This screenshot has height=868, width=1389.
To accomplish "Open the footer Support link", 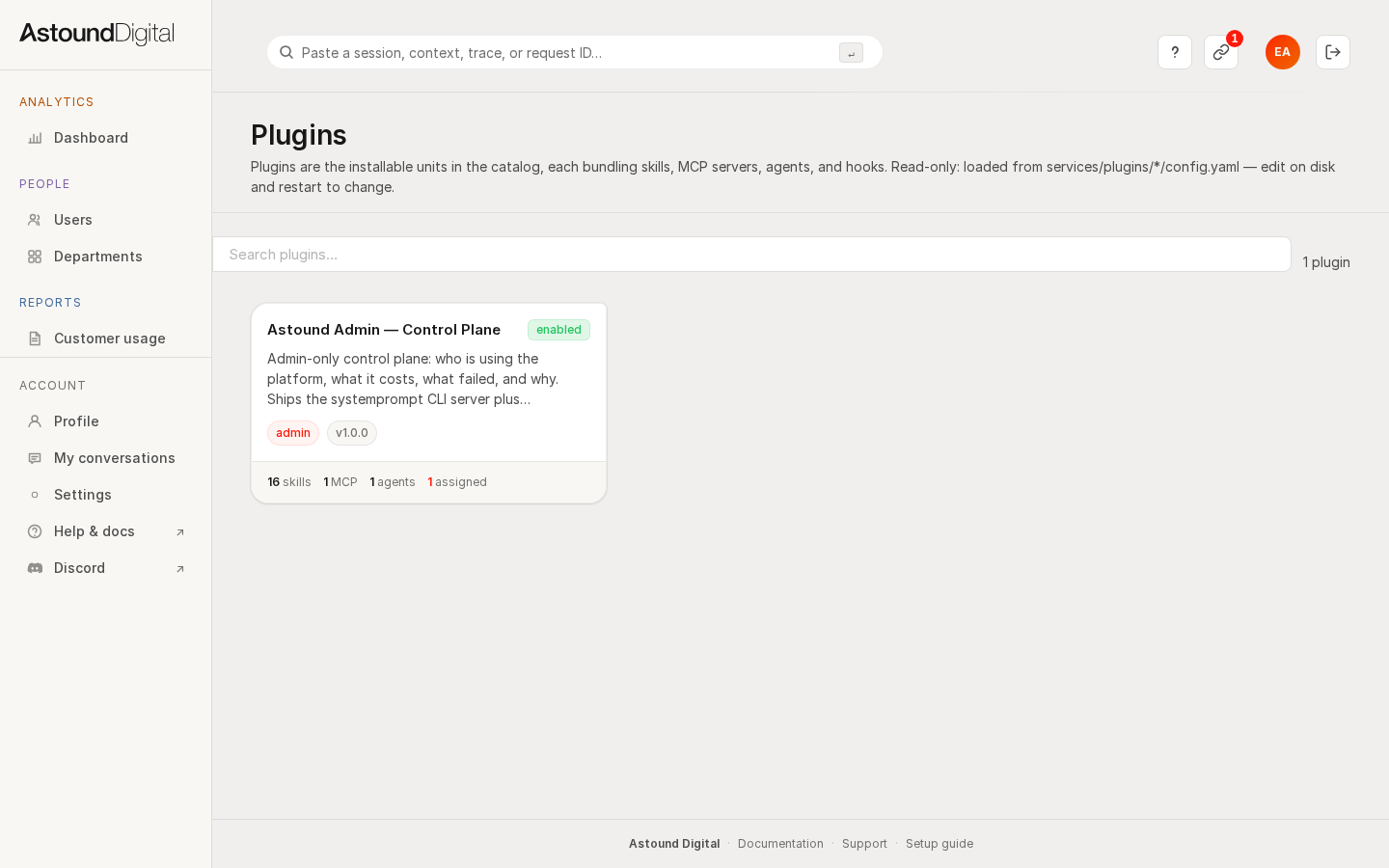I will pyautogui.click(x=864, y=844).
